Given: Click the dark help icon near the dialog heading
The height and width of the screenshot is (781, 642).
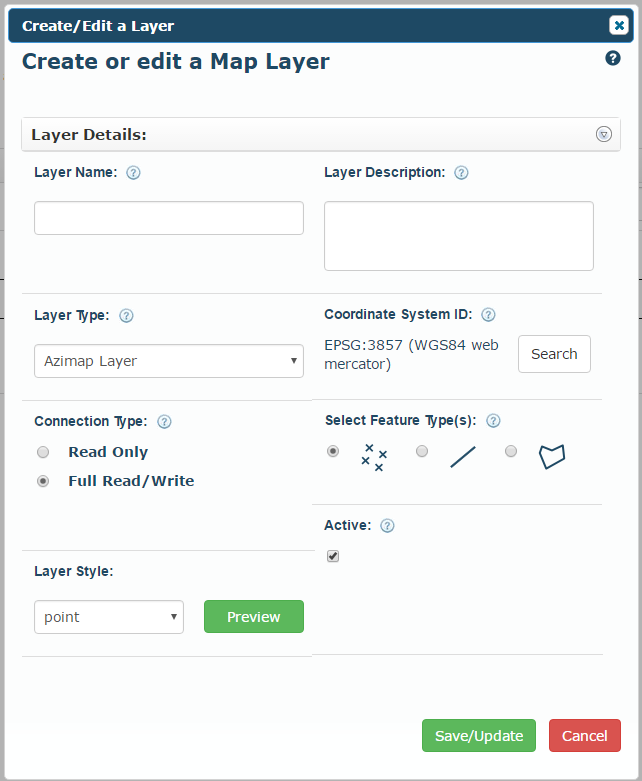Looking at the screenshot, I should [613, 58].
